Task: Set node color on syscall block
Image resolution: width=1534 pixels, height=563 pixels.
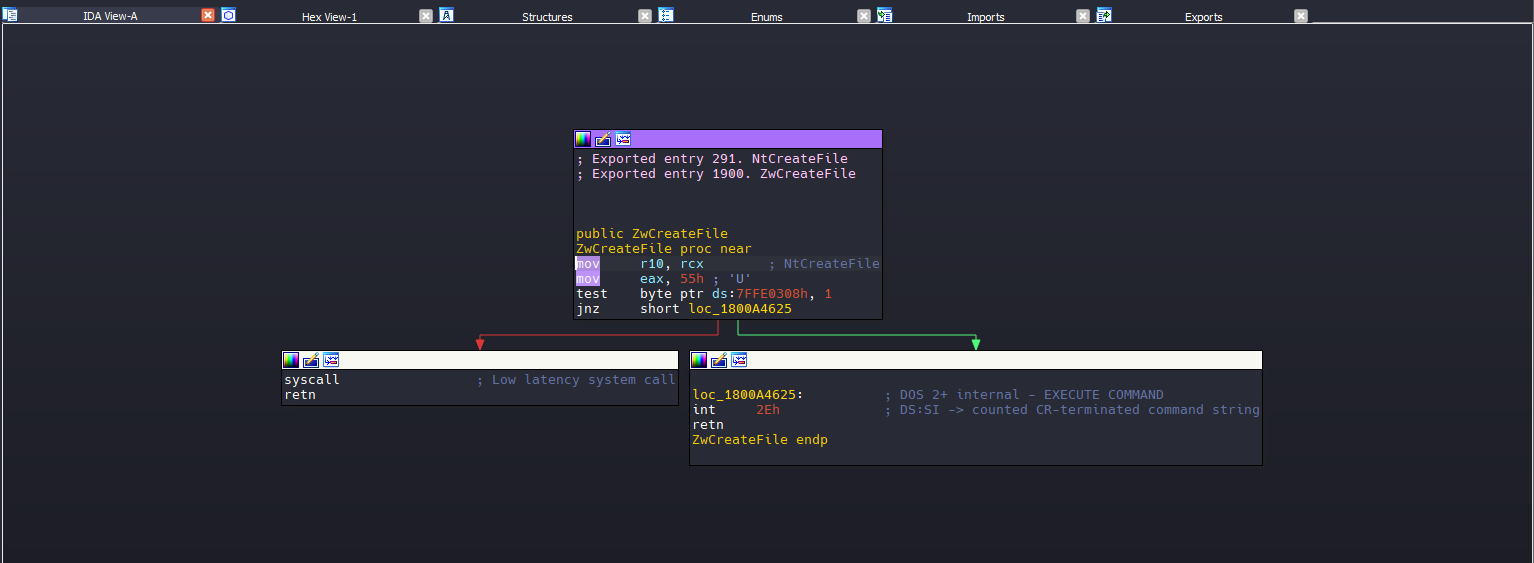Action: (291, 360)
